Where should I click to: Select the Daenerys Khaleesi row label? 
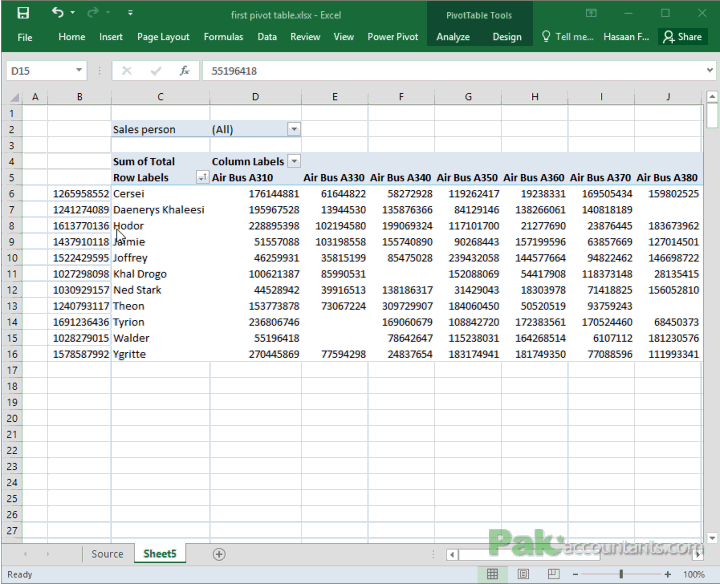point(158,210)
